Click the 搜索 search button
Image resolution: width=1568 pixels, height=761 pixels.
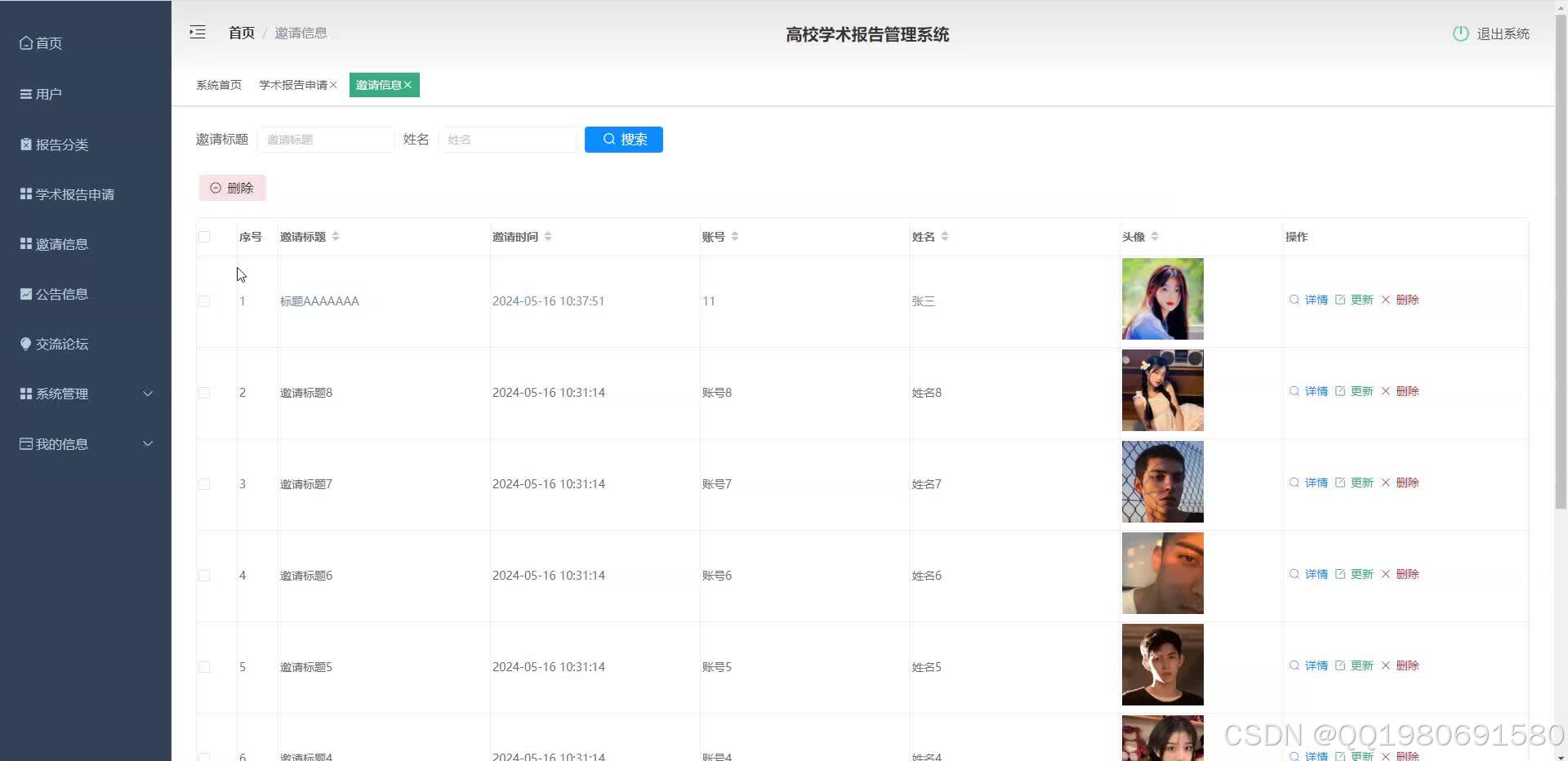(623, 139)
